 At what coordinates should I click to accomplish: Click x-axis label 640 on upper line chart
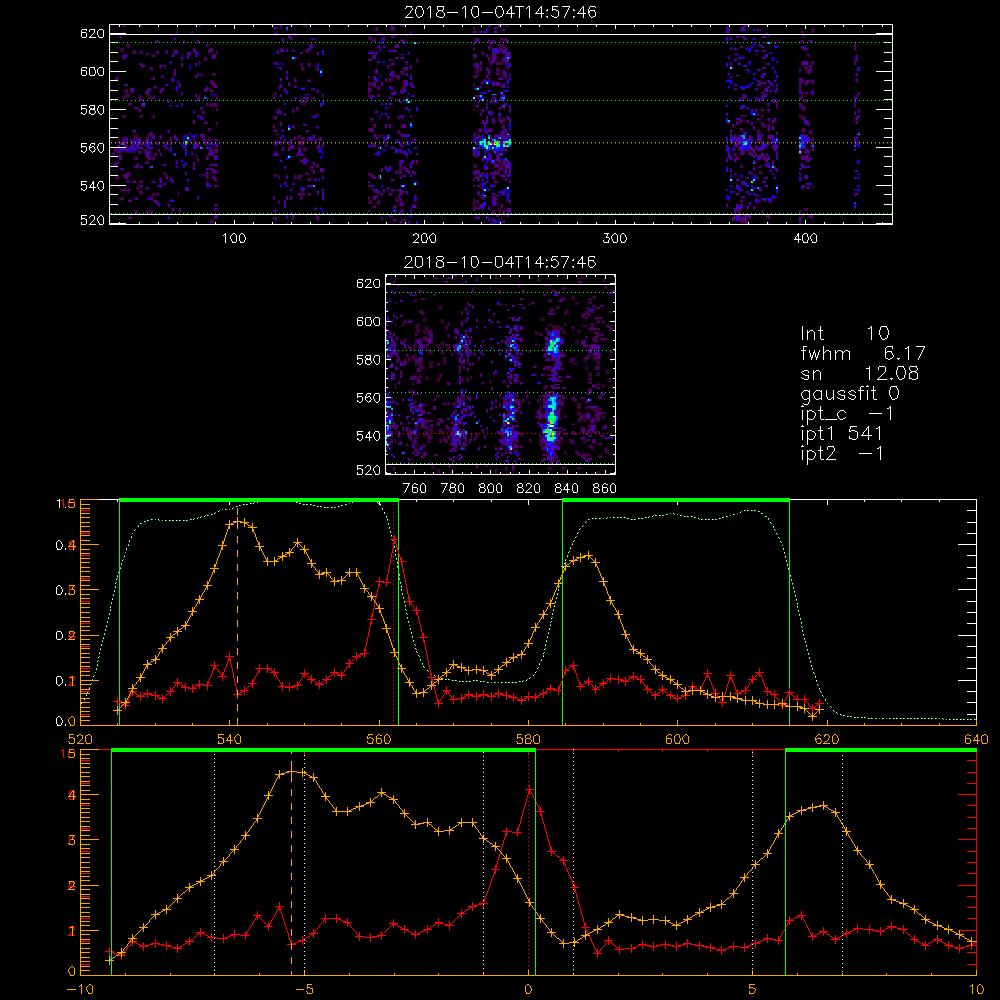point(976,740)
